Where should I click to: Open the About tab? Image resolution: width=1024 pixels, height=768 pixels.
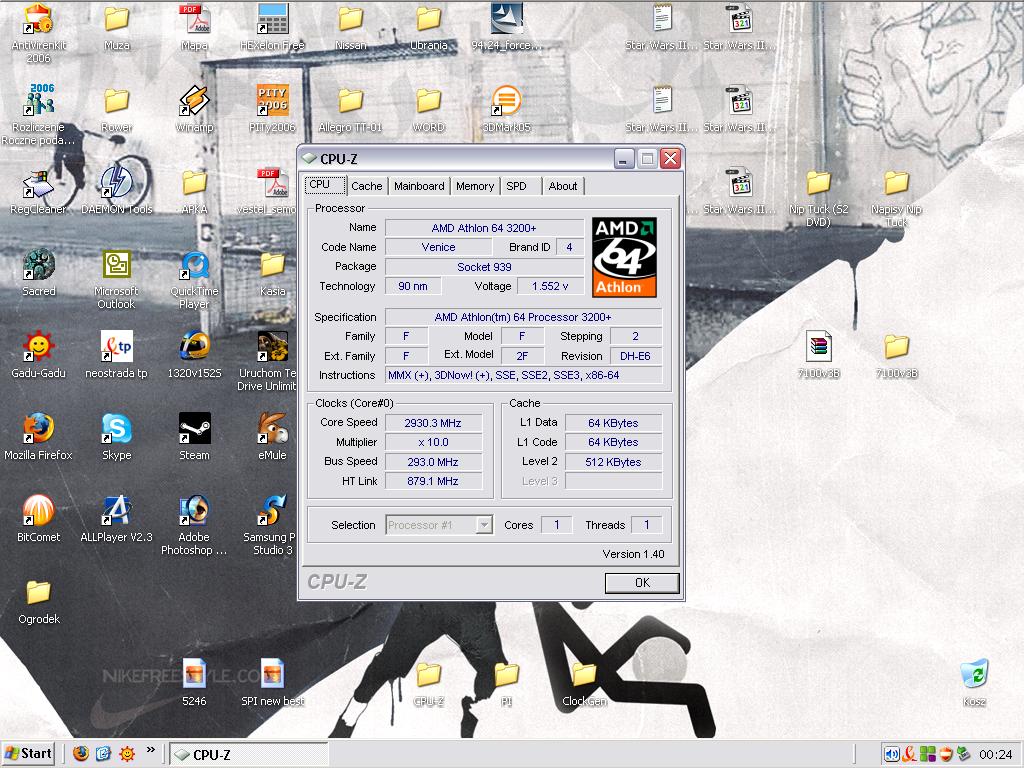562,186
